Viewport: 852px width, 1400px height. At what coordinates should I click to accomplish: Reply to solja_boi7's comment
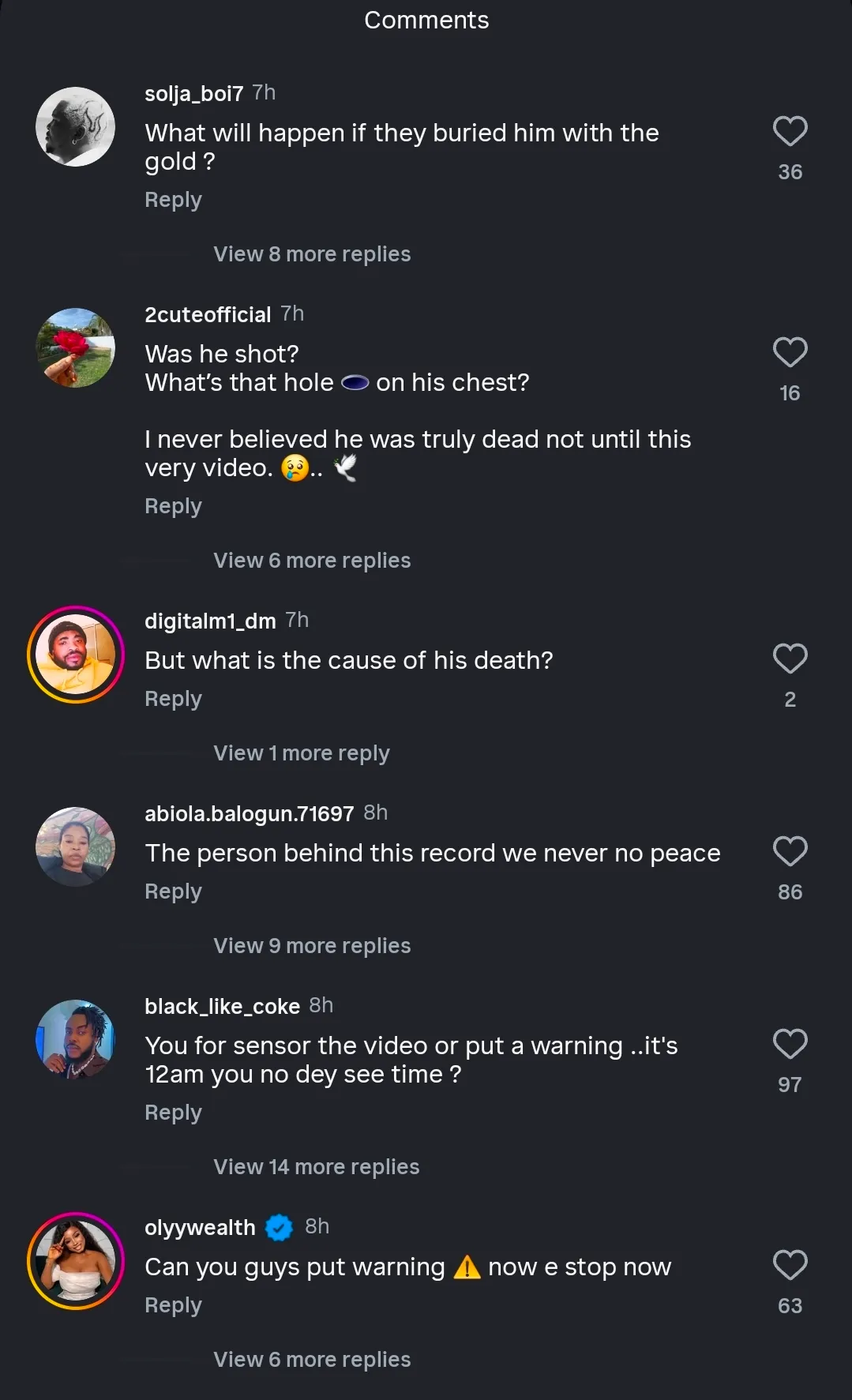(173, 200)
